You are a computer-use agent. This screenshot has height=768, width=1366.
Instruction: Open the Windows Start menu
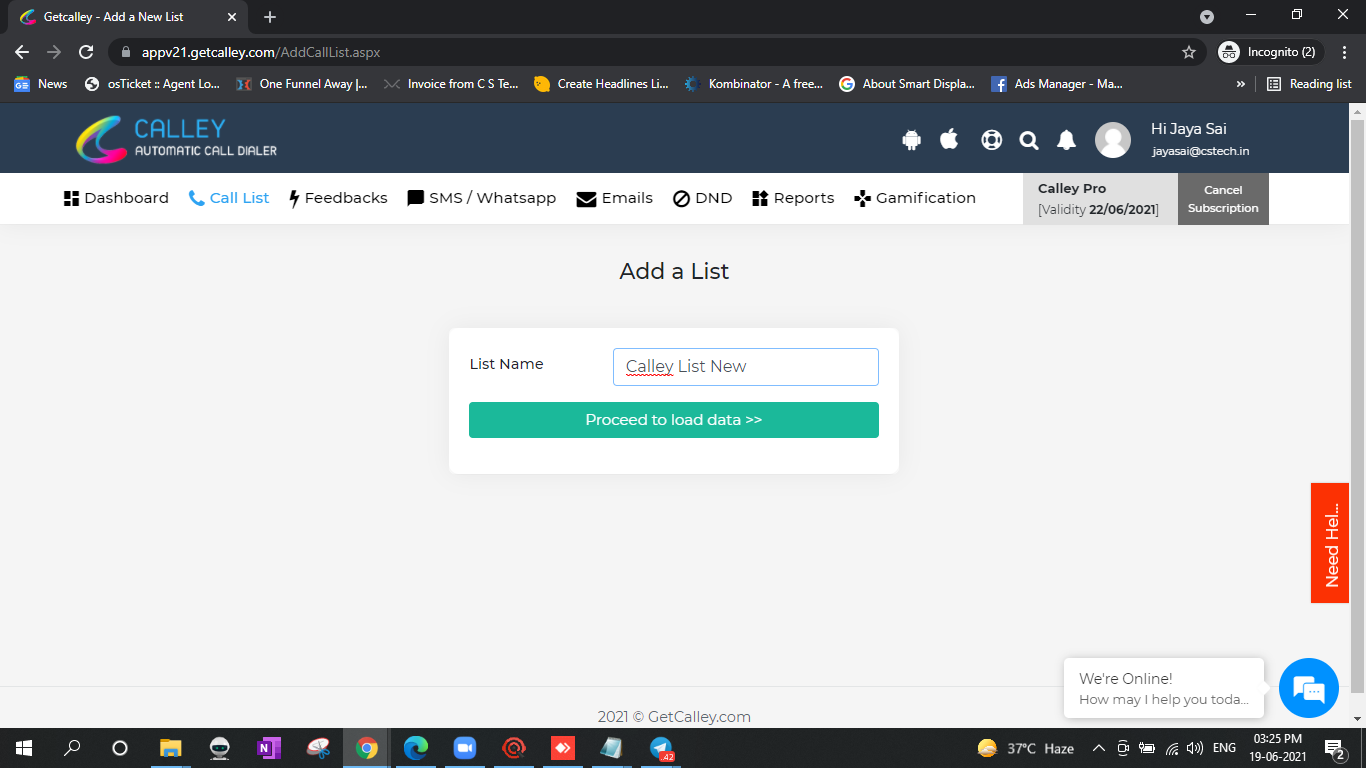(24, 748)
